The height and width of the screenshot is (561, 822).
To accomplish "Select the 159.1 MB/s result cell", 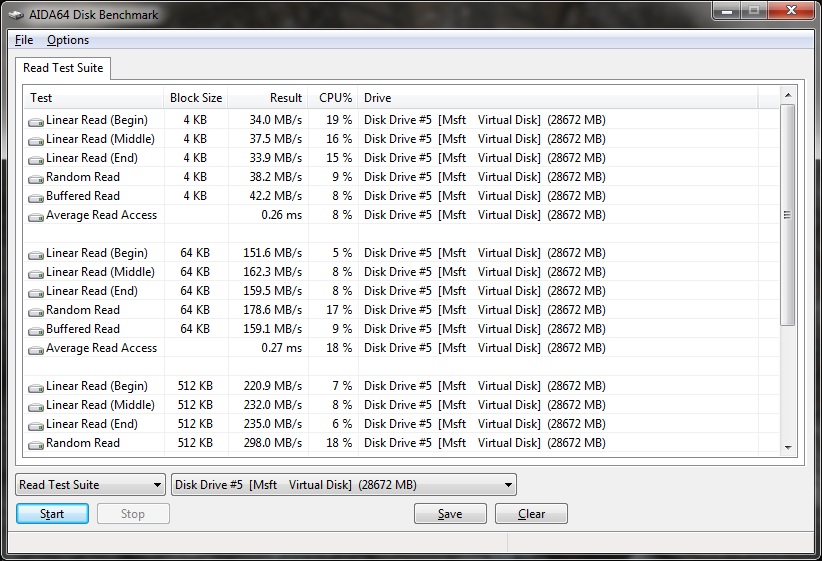I will [x=273, y=329].
